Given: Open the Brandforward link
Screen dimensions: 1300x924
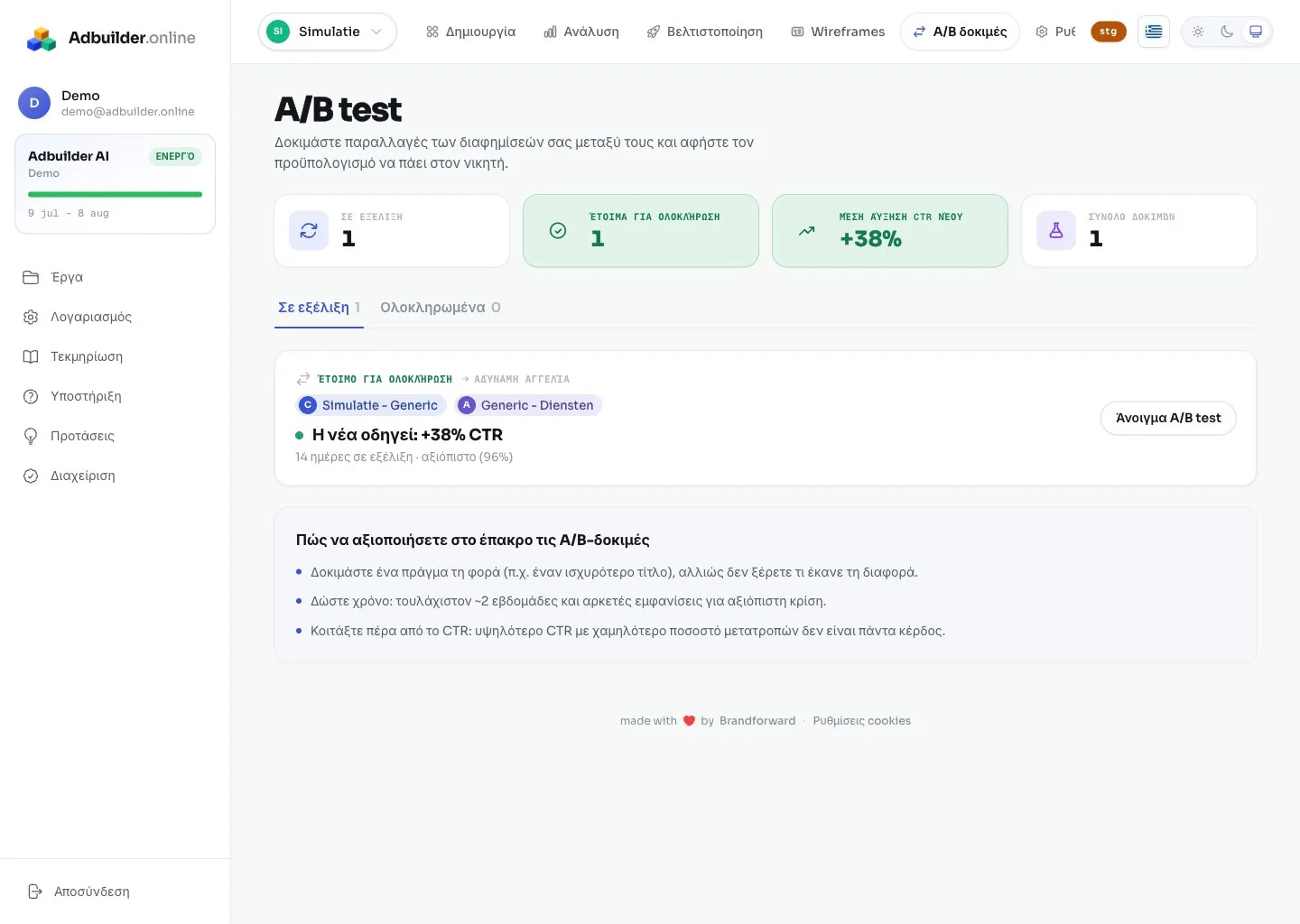Looking at the screenshot, I should [x=757, y=721].
